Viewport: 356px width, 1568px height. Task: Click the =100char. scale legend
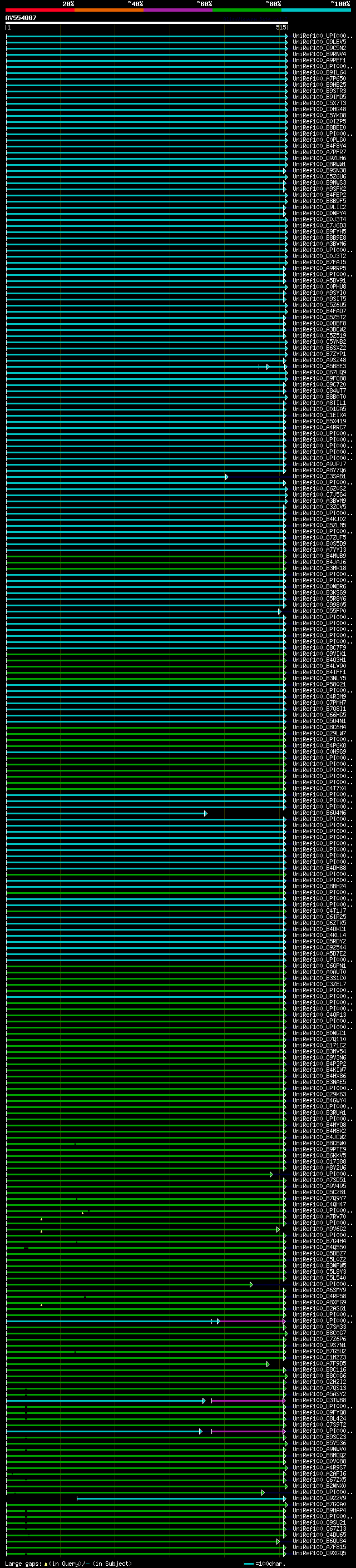click(264, 1563)
